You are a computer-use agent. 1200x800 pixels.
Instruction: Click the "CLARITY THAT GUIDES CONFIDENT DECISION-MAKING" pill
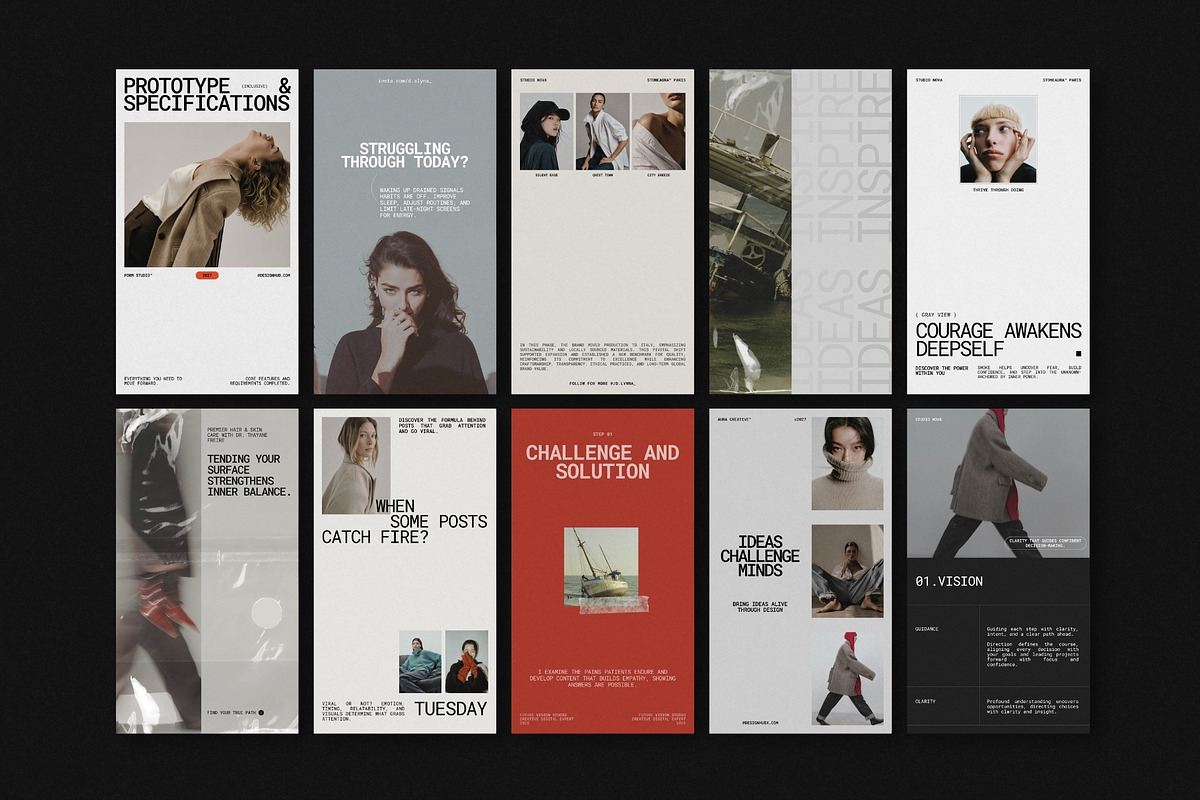click(x=1045, y=545)
